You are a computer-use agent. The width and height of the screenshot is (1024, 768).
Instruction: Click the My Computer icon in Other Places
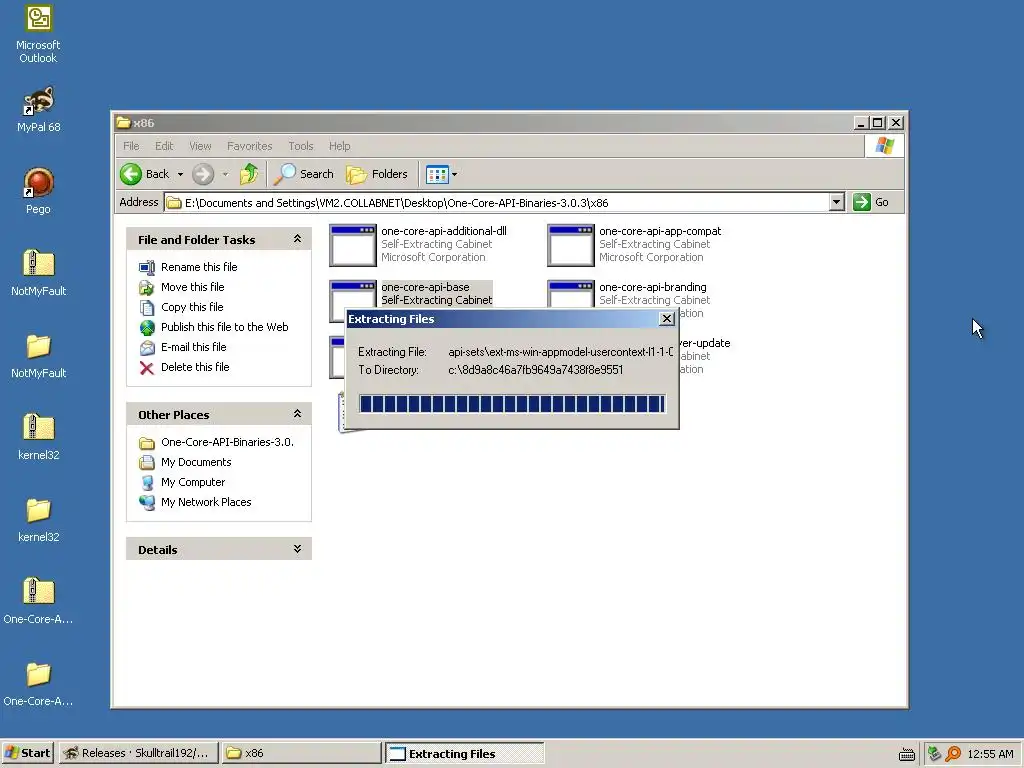point(147,483)
